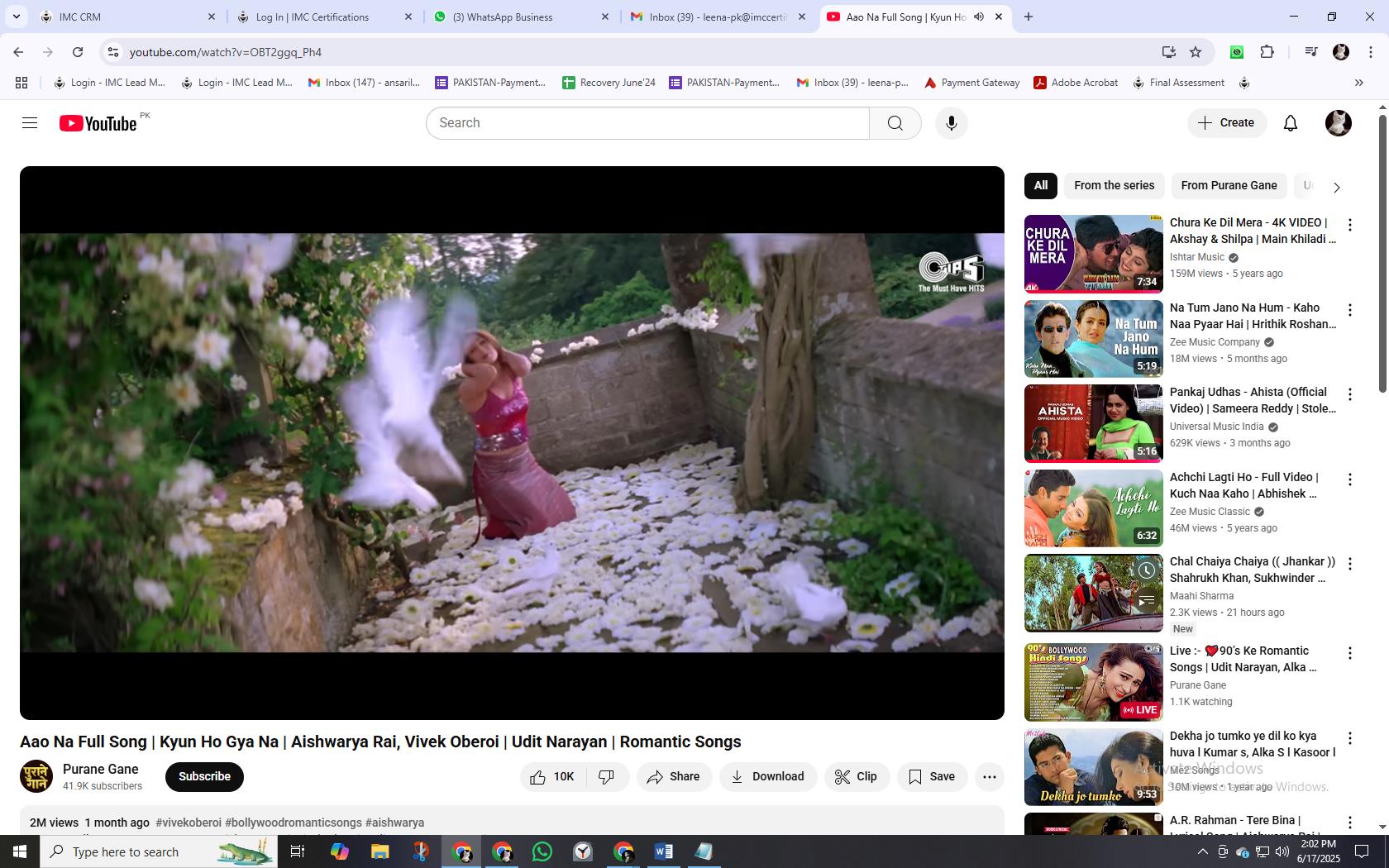
Task: Open options for Chal Chaiya Chaiya video
Action: pos(1350,564)
